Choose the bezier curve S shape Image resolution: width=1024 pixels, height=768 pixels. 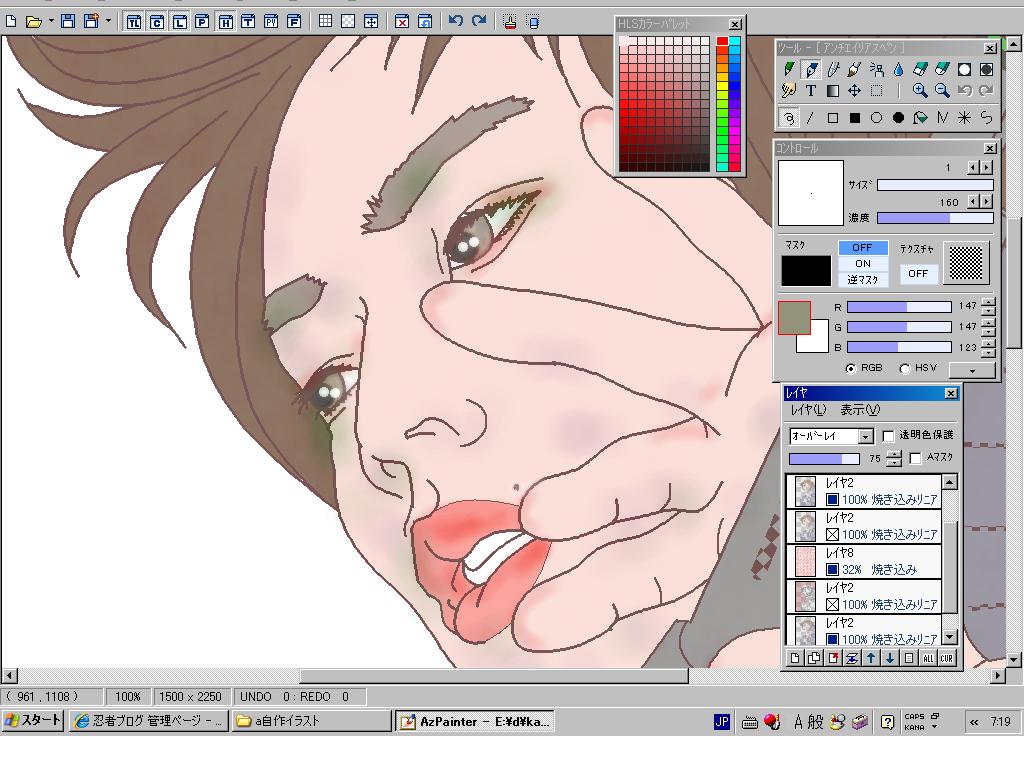tap(986, 118)
